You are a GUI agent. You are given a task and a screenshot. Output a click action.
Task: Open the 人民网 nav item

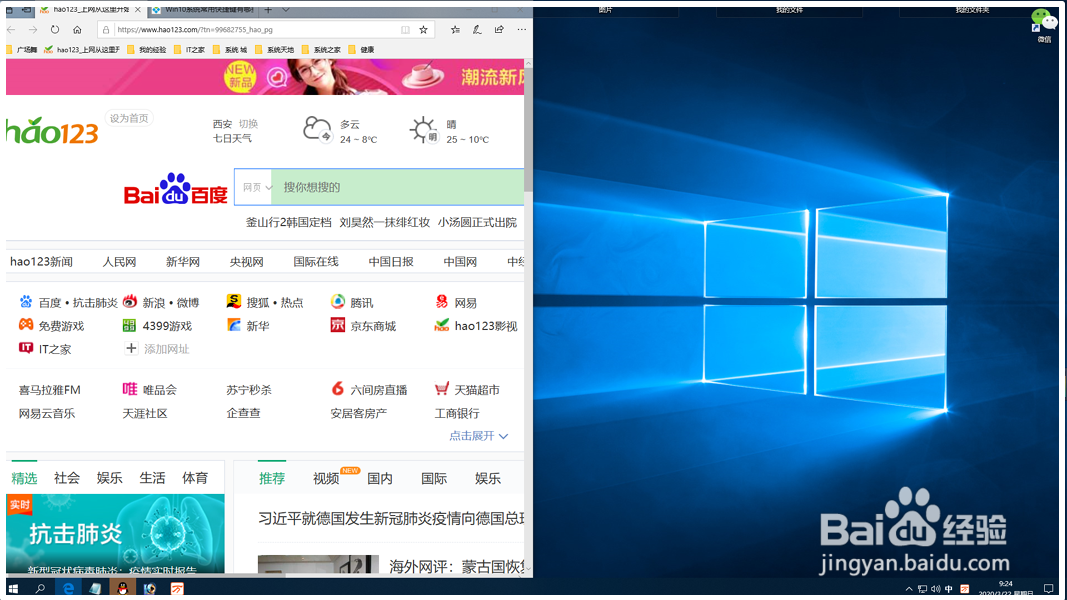pyautogui.click(x=119, y=262)
